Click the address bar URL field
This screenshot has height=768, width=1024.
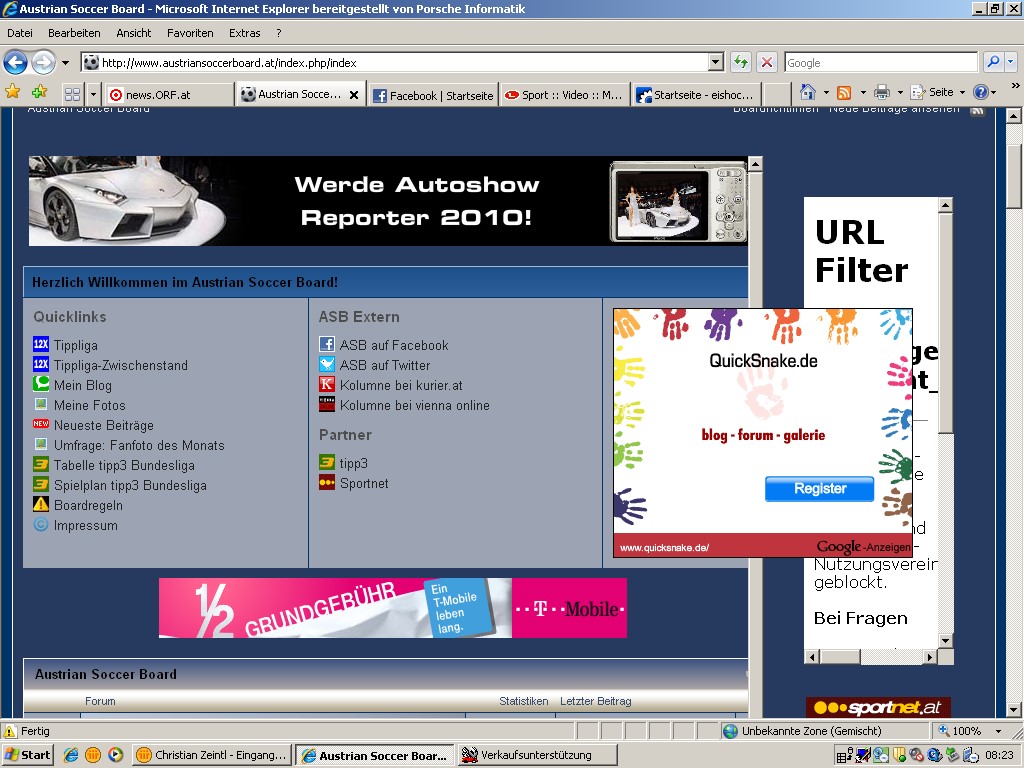pyautogui.click(x=404, y=63)
